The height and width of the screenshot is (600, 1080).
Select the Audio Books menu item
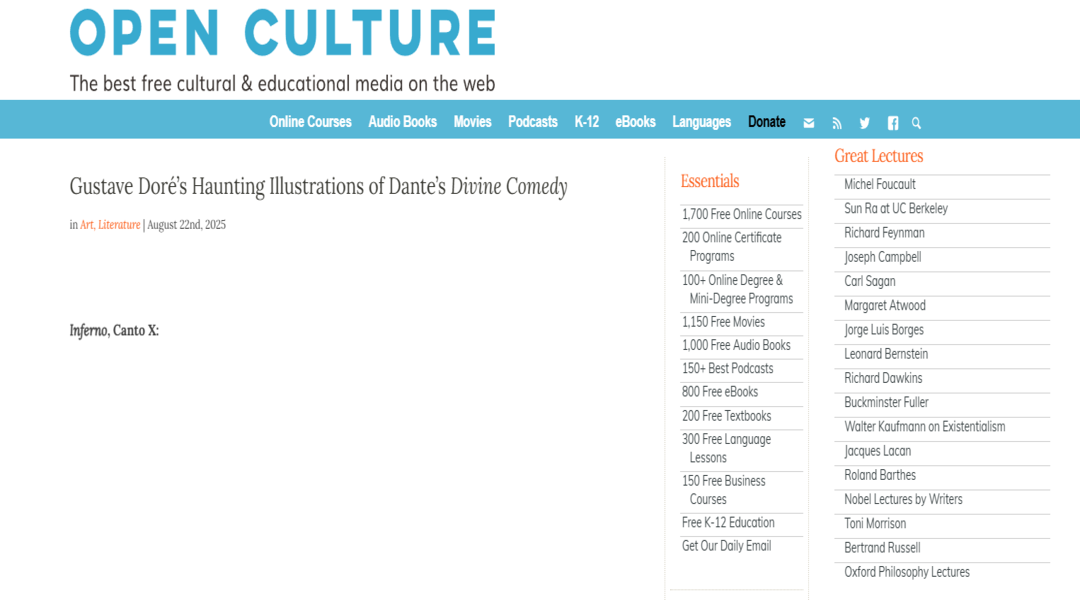tap(402, 122)
